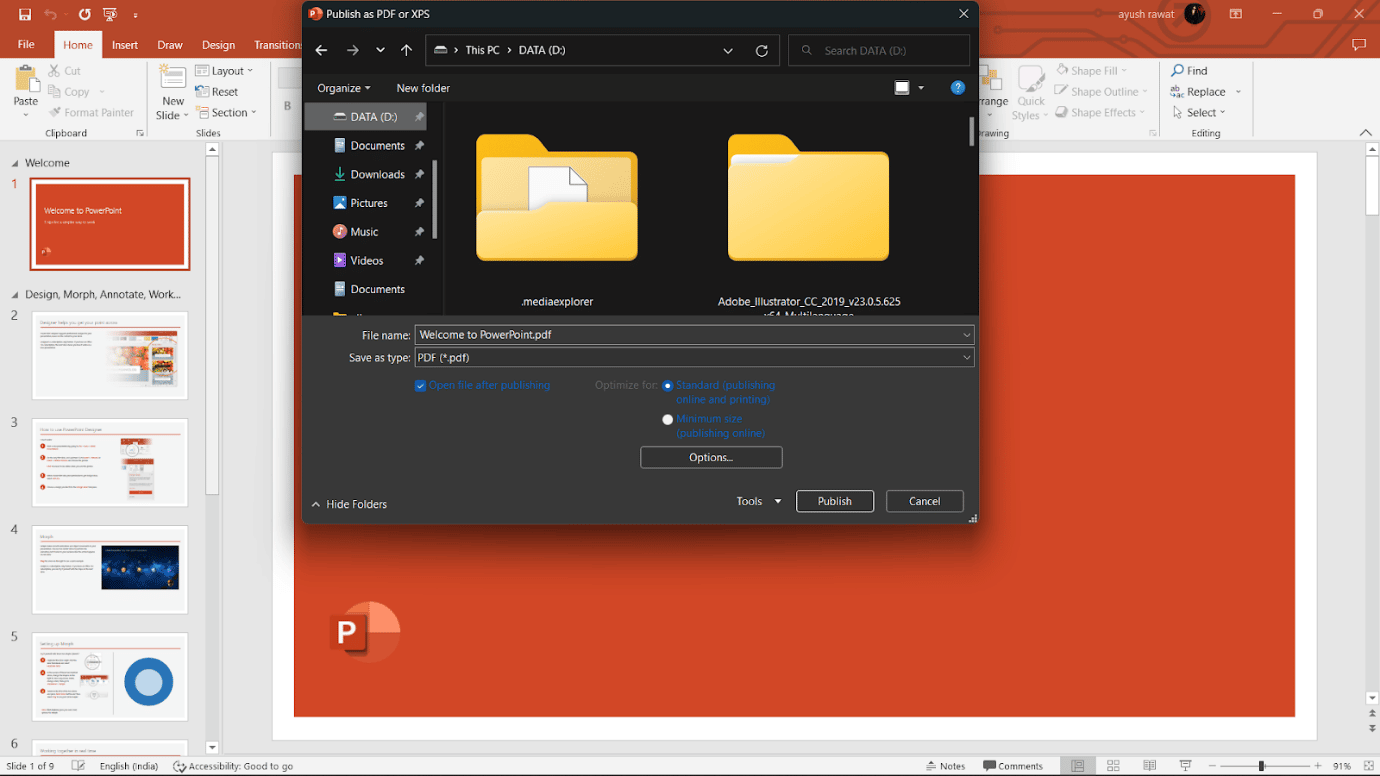The width and height of the screenshot is (1380, 776).
Task: Select Minimum size publishing option
Action: coord(667,419)
